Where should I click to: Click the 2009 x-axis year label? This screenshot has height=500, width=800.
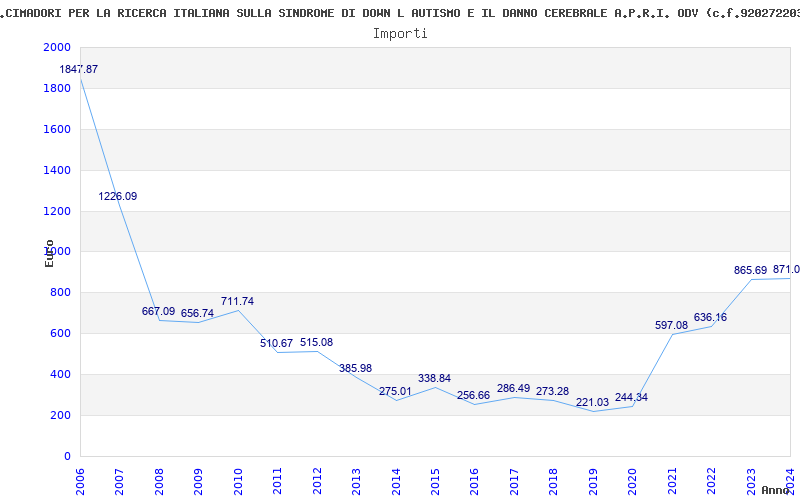coord(198,482)
